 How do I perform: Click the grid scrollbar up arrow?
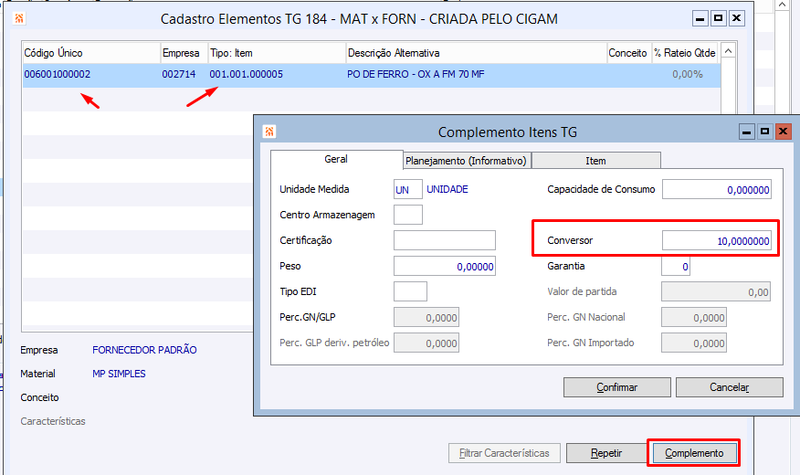click(x=728, y=51)
